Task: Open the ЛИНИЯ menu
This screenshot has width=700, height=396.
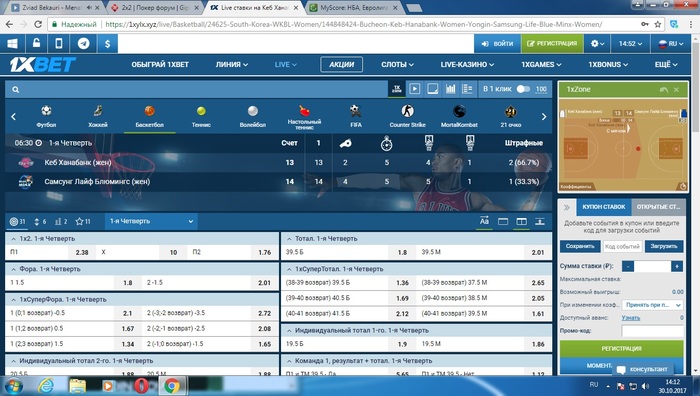Action: 231,65
